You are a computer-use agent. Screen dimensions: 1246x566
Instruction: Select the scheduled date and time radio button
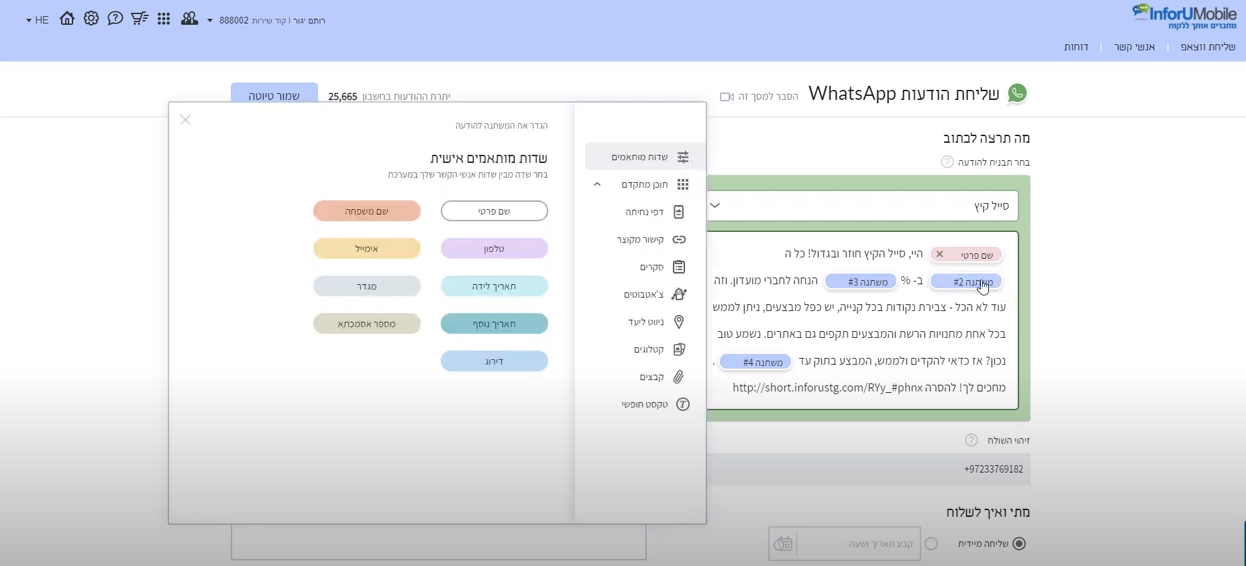tap(931, 544)
